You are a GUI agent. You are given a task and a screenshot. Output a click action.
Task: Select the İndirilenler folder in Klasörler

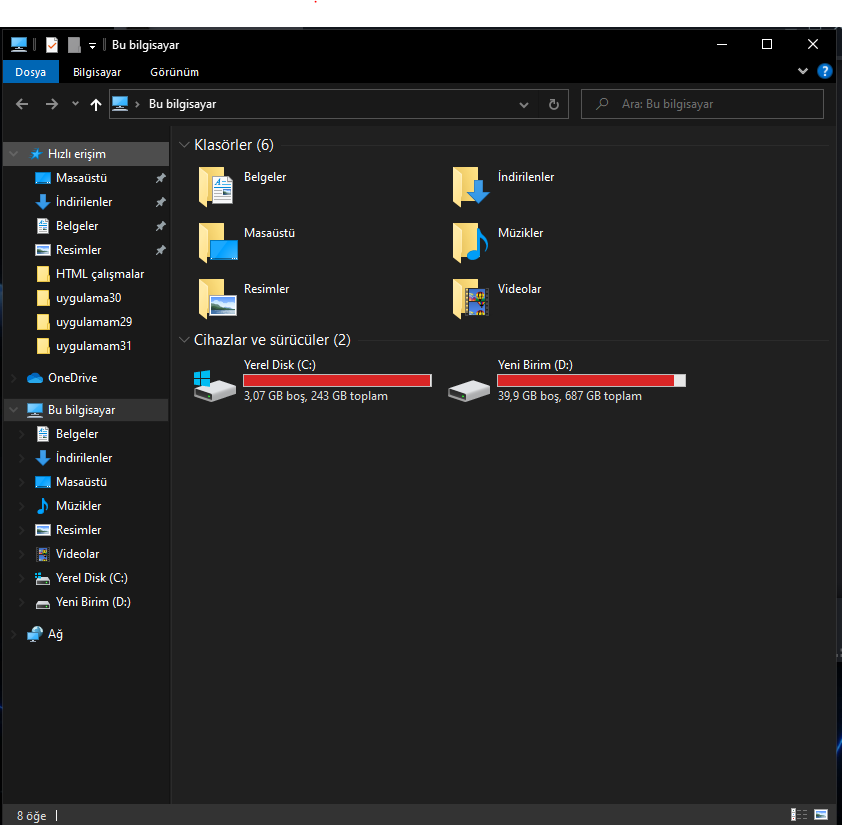(504, 186)
